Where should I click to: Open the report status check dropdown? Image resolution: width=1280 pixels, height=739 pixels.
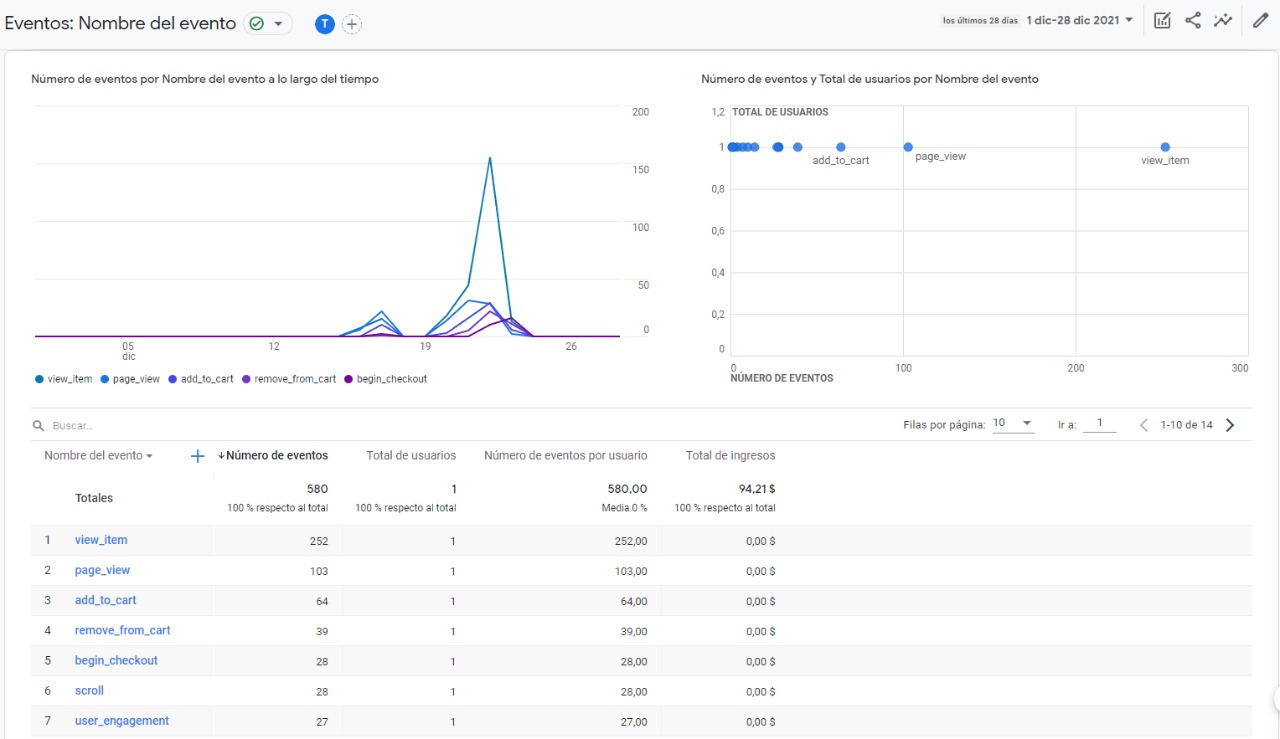point(268,23)
